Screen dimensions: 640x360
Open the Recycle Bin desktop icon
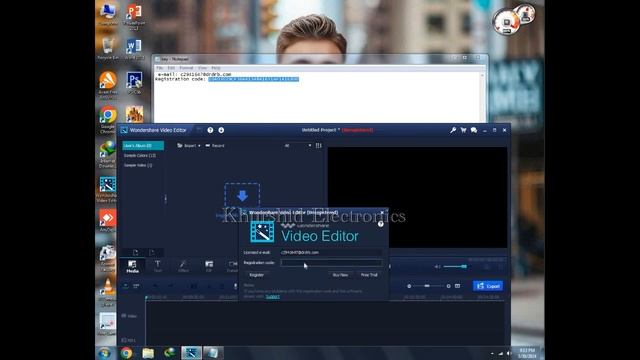click(x=107, y=49)
